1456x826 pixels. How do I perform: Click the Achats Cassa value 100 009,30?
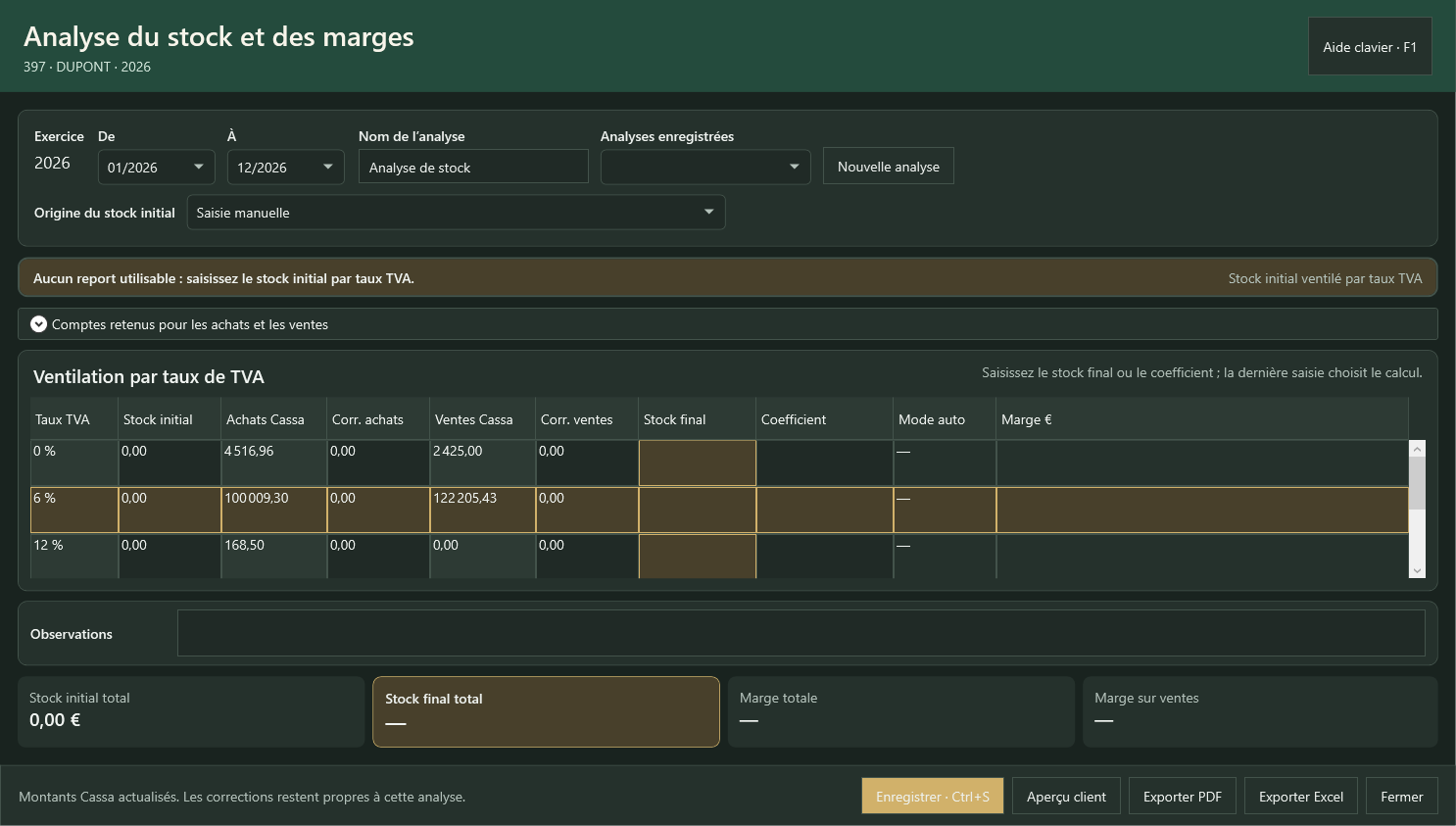tap(257, 498)
